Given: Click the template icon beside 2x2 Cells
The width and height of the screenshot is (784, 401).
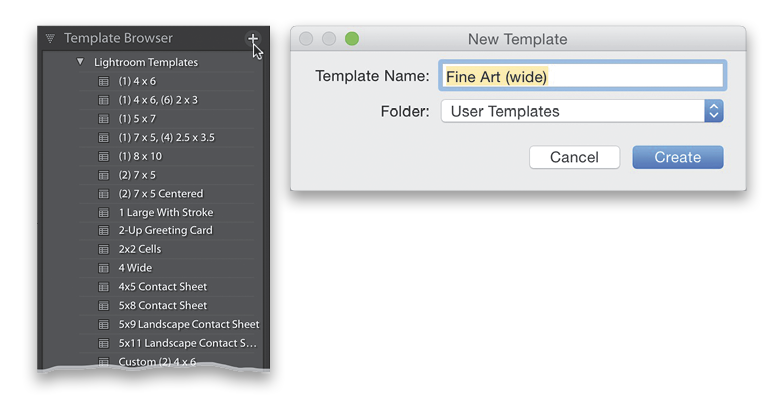Looking at the screenshot, I should click(104, 249).
